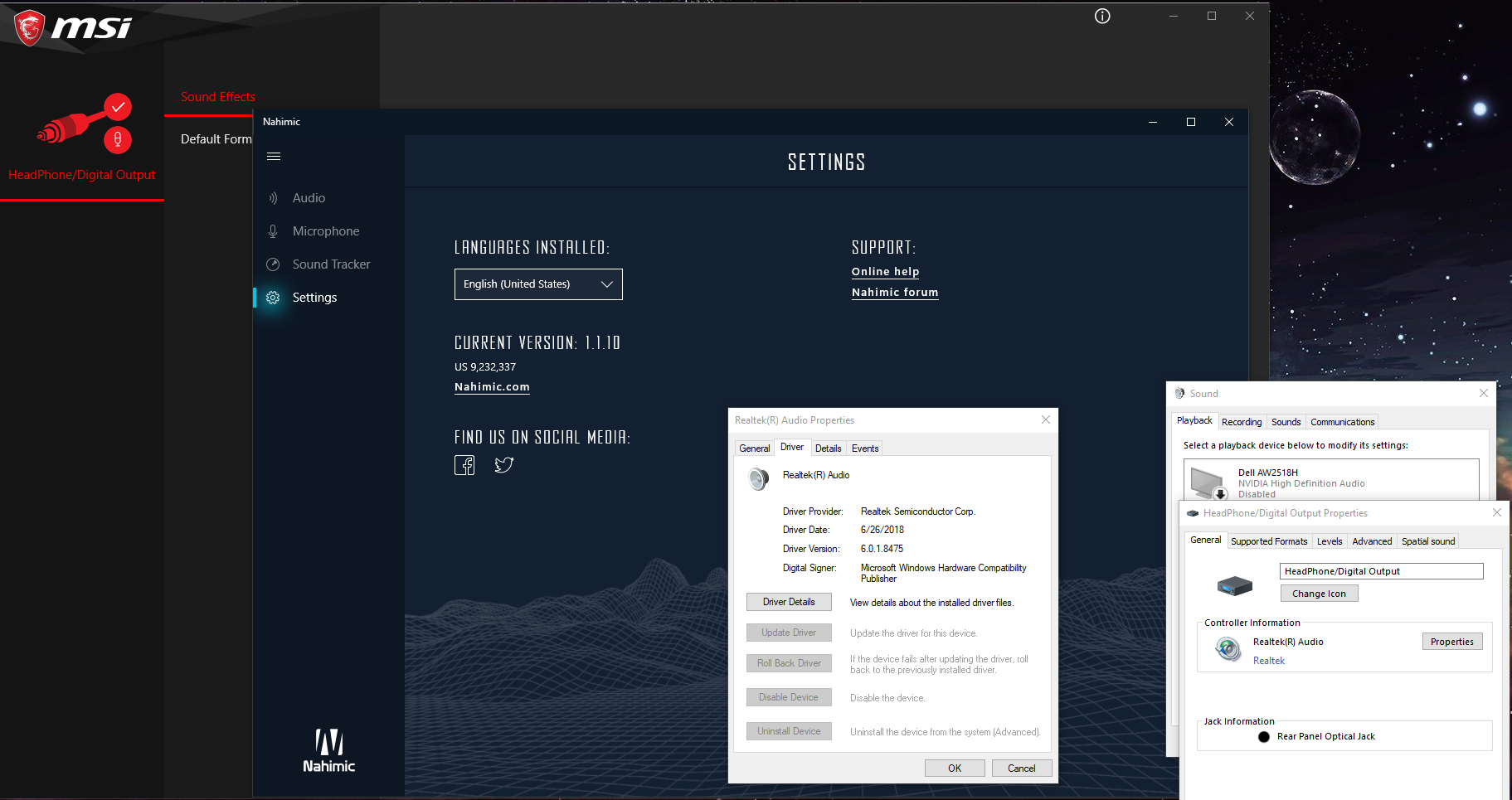Click the MSI info icon
The image size is (1512, 800).
point(1102,16)
